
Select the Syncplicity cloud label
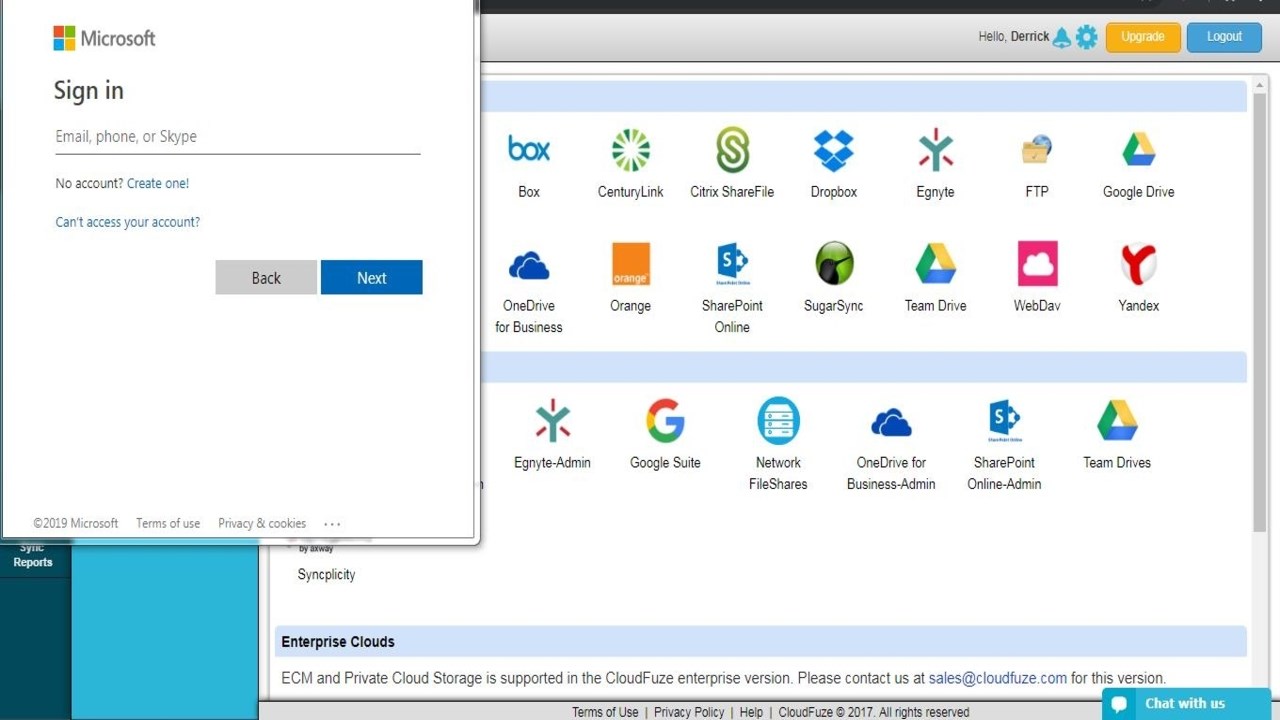[x=326, y=575]
